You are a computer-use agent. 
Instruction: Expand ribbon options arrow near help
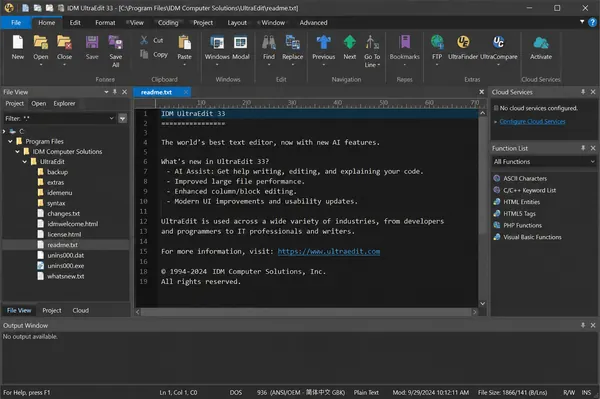[x=582, y=22]
